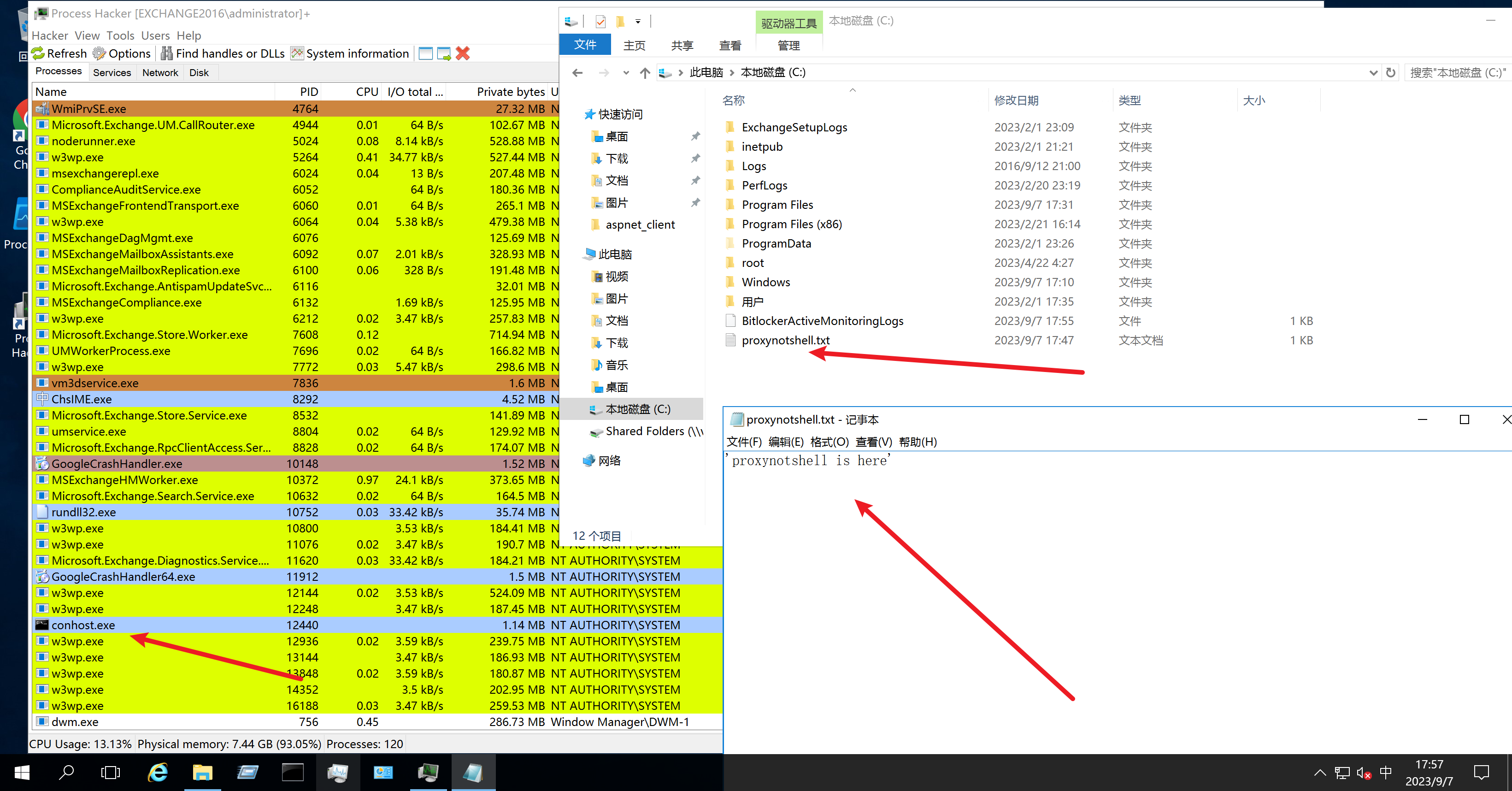
Task: Click the find window and thread icon
Action: [x=444, y=53]
